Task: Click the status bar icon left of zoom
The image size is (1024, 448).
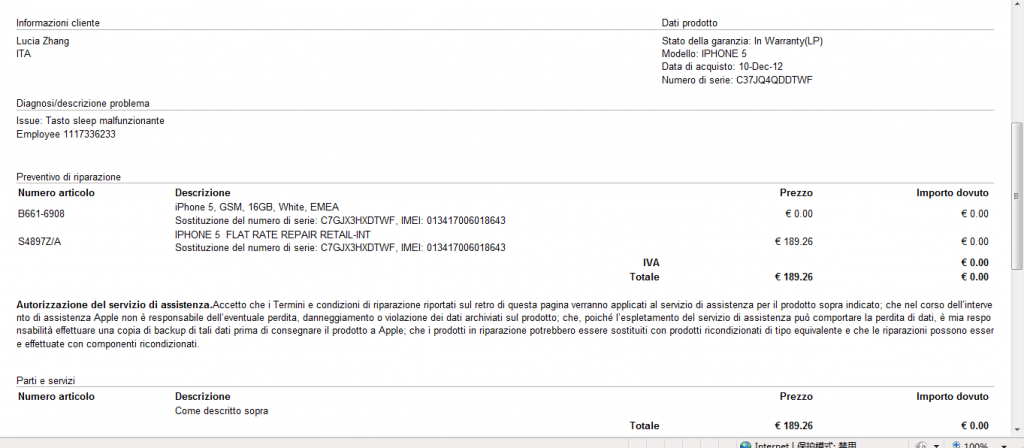Action: (x=922, y=444)
